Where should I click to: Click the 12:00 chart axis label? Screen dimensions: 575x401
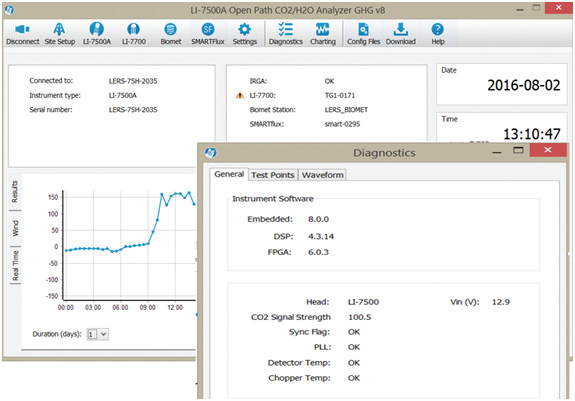click(175, 307)
